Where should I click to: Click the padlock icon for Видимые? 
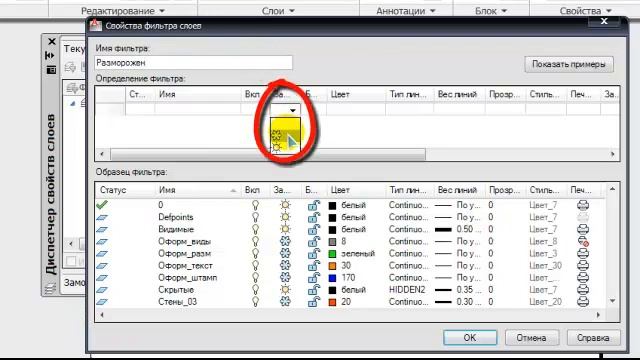point(313,229)
